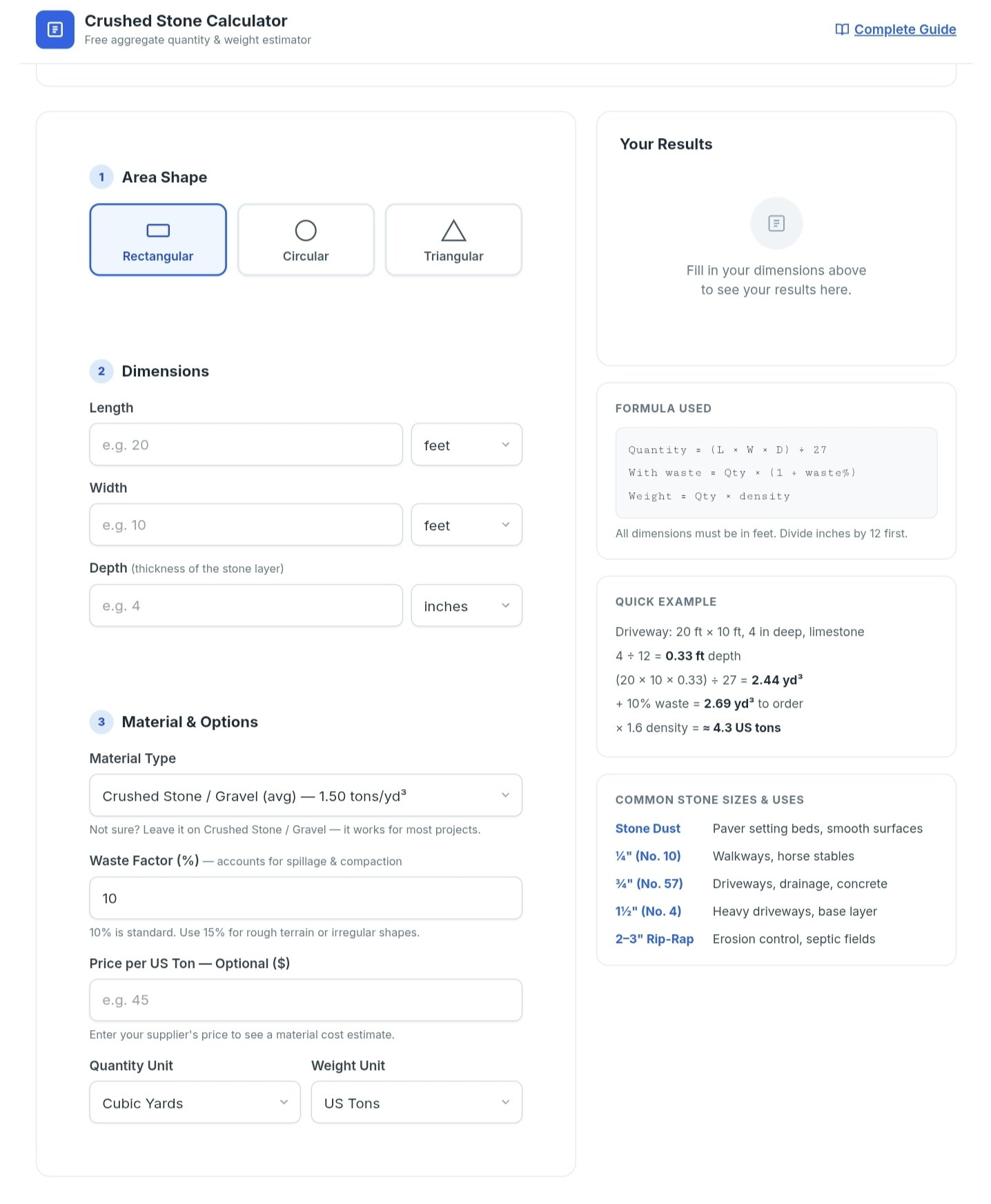Click the circle shape icon
Image resolution: width=991 pixels, height=1204 pixels.
coord(306,231)
